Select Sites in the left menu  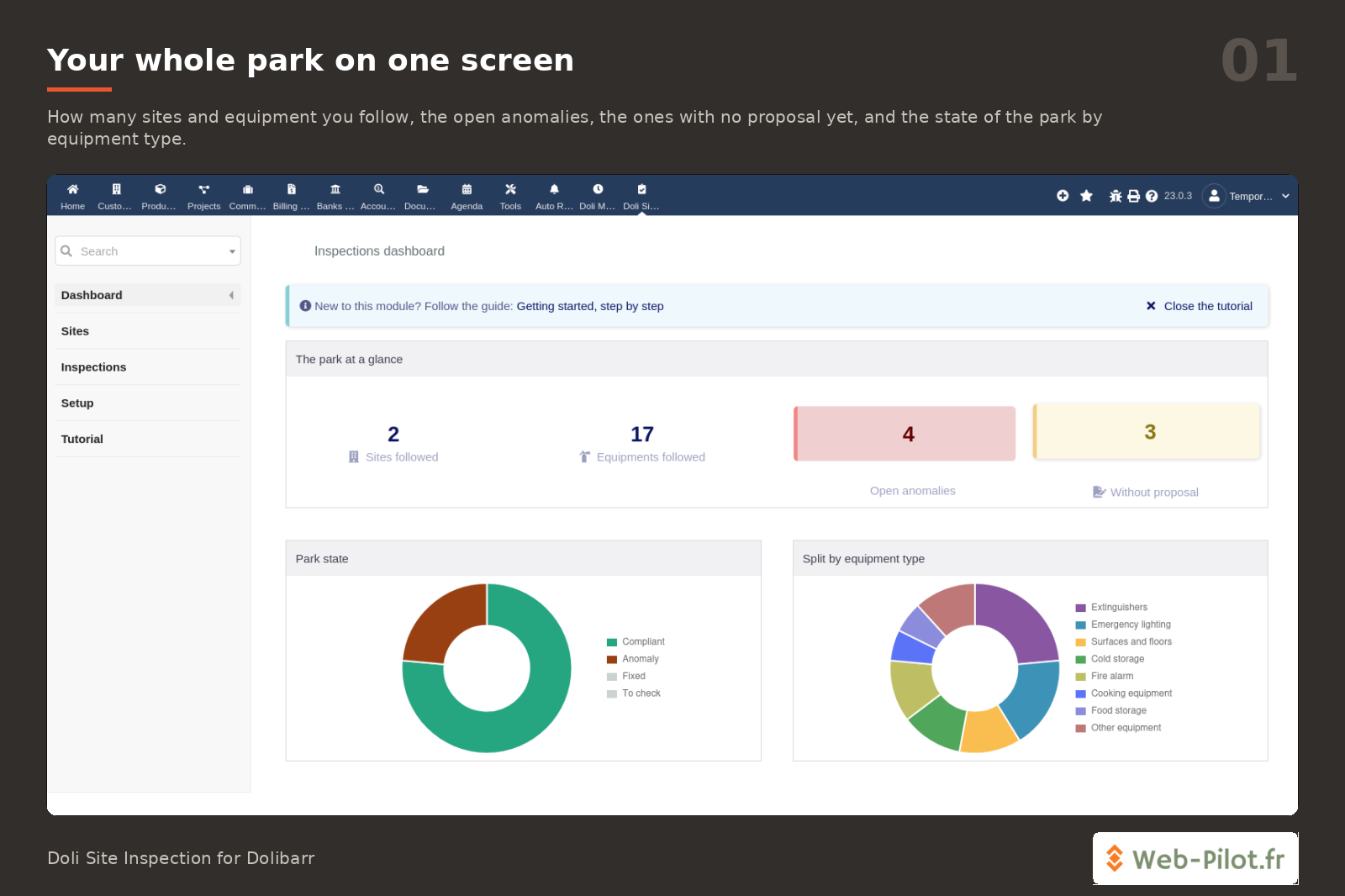pos(75,331)
